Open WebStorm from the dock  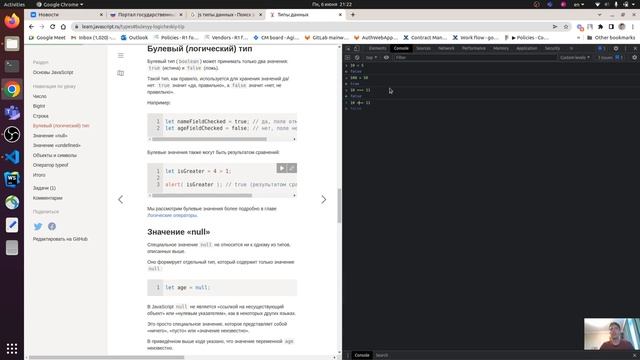coord(12,179)
